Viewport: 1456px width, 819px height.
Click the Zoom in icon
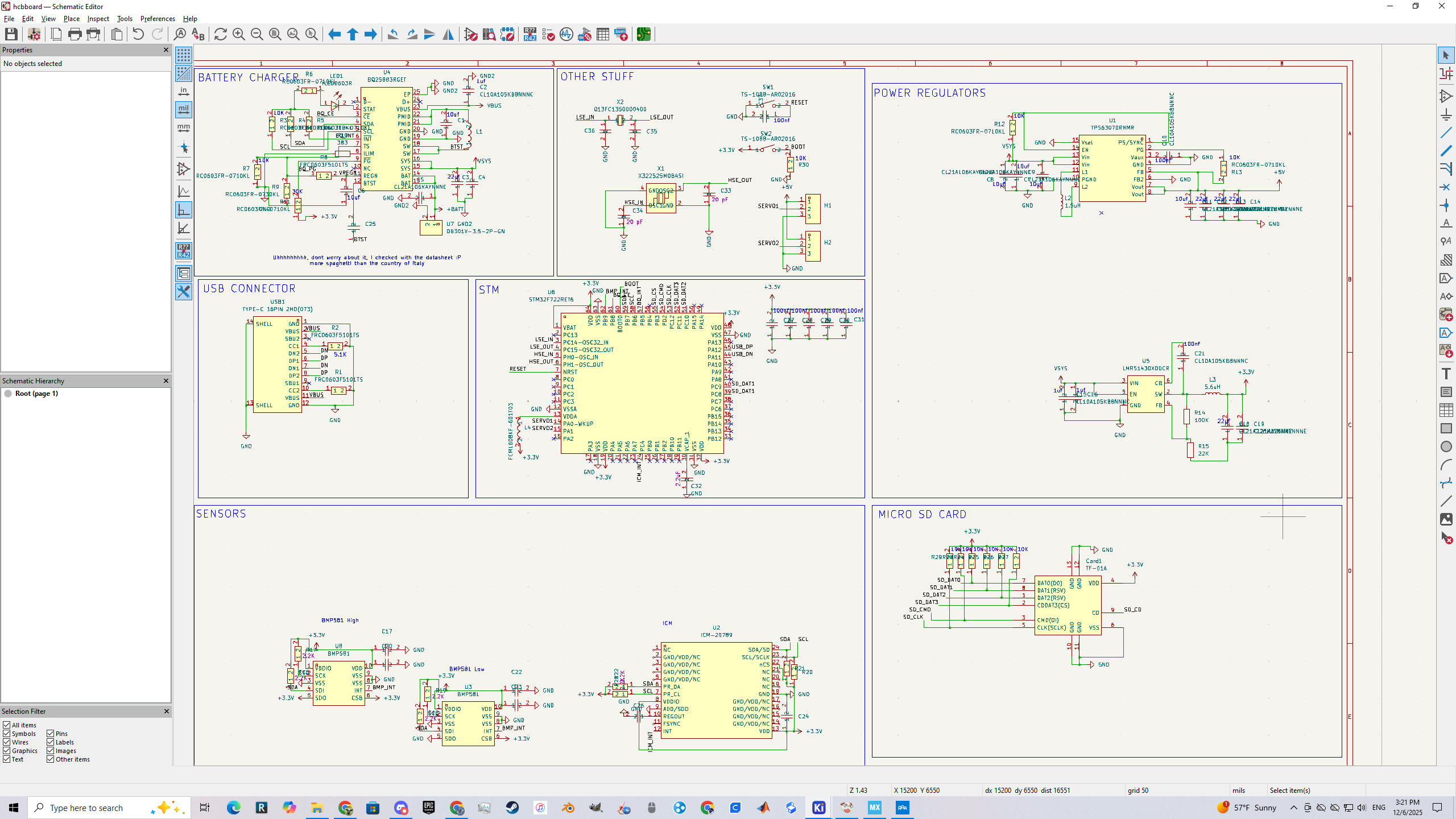(239, 35)
